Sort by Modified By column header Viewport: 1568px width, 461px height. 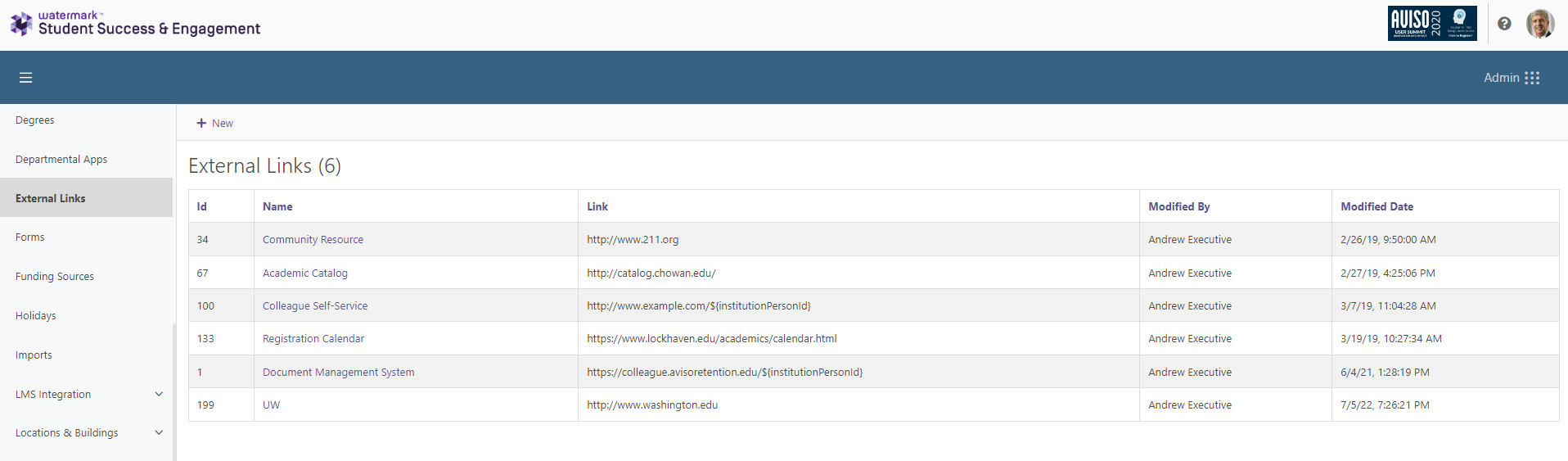pos(1179,206)
